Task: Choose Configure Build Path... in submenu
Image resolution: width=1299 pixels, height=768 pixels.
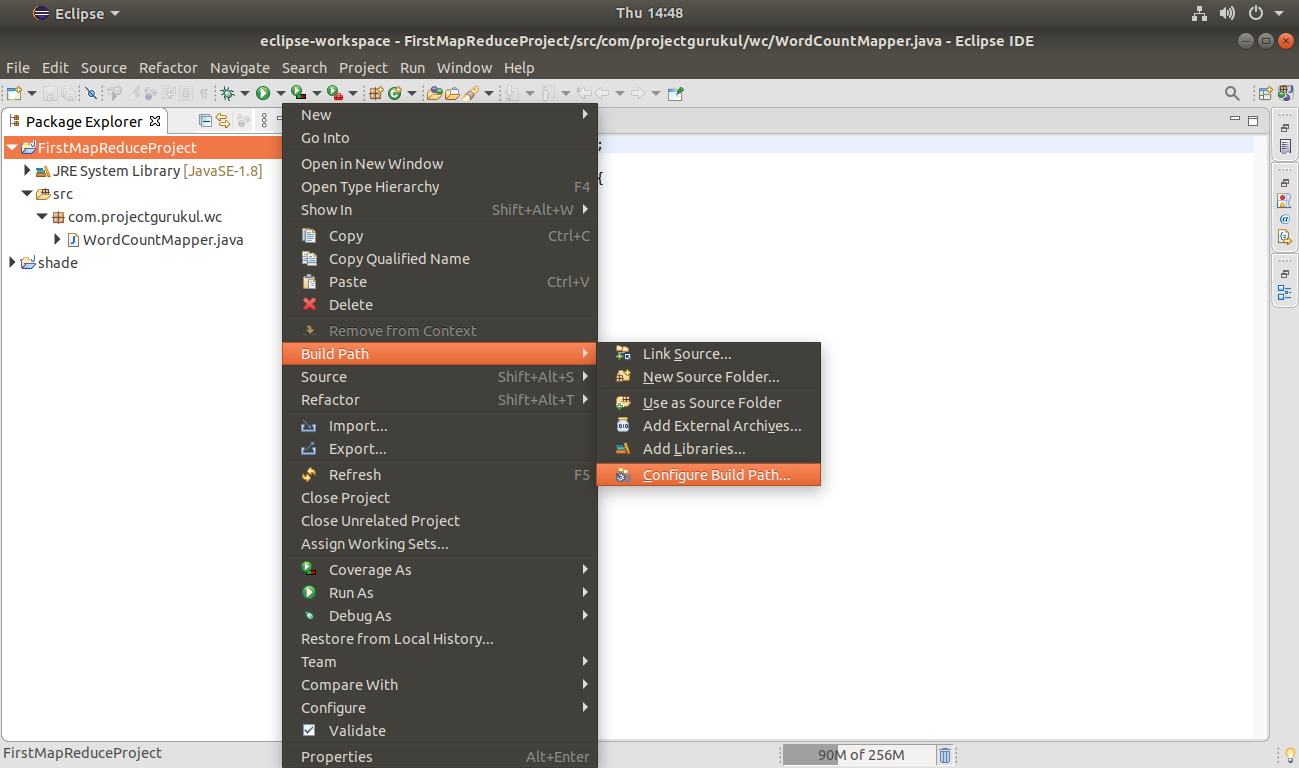Action: tap(708, 475)
